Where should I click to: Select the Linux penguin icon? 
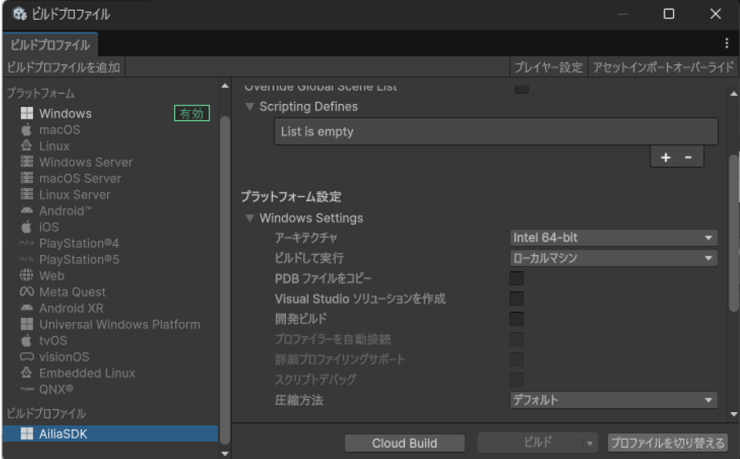point(27,146)
